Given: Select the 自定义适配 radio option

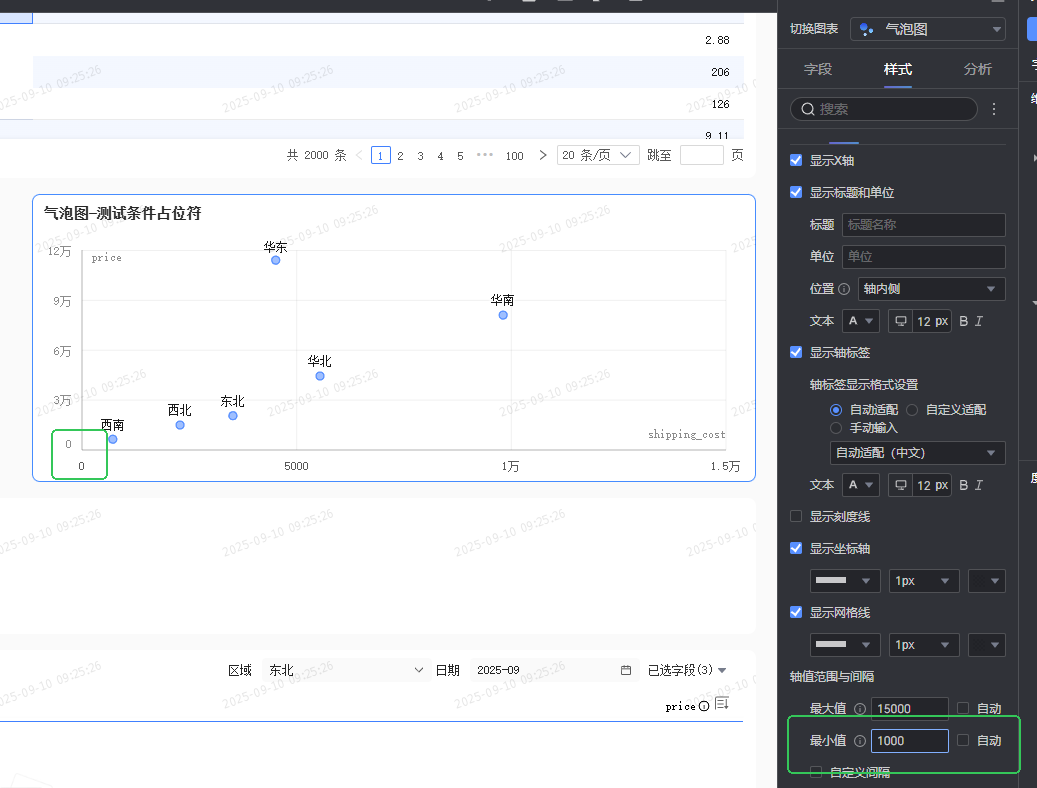Looking at the screenshot, I should coord(912,409).
